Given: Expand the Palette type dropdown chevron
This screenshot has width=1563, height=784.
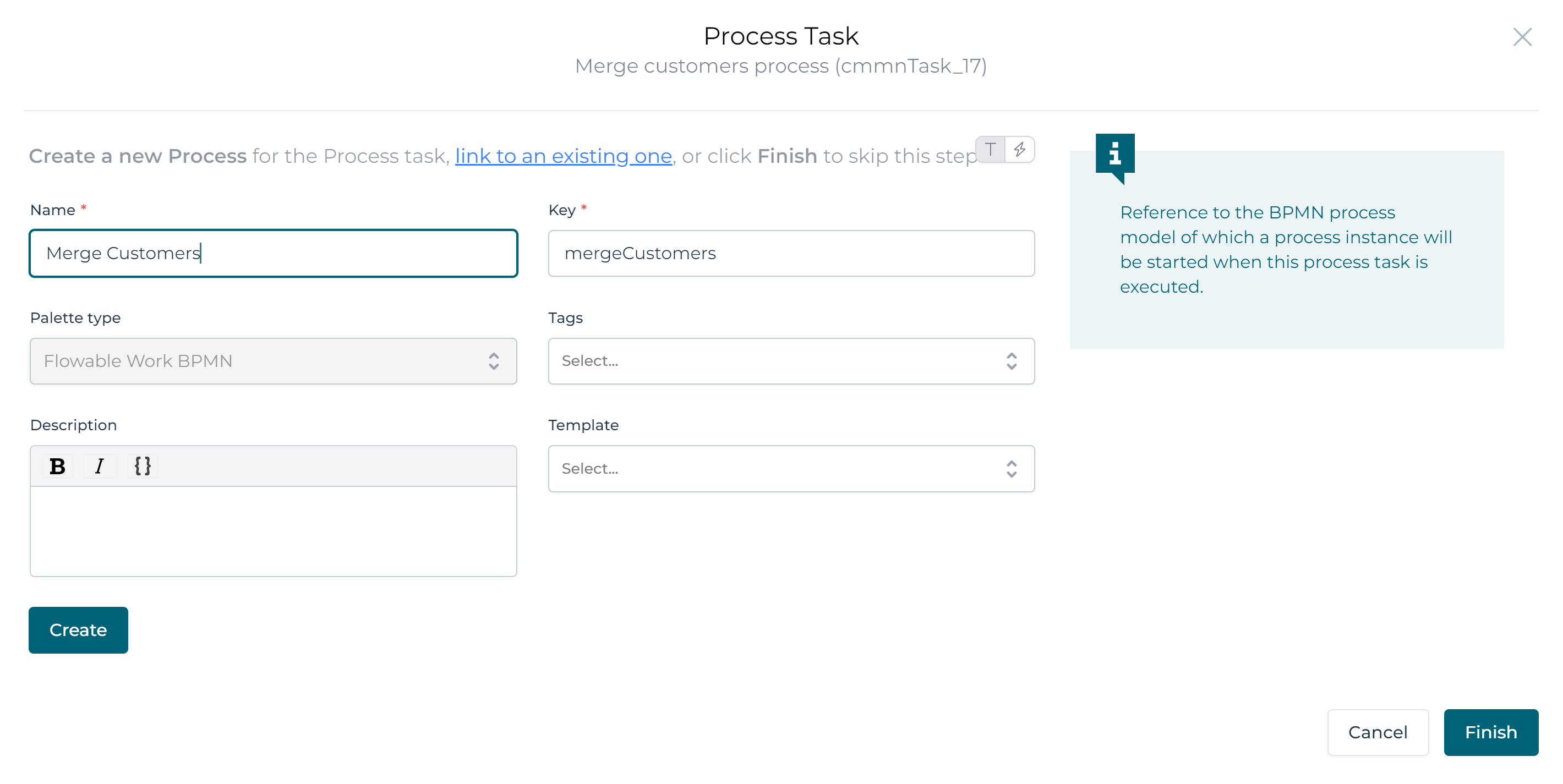Looking at the screenshot, I should (x=495, y=361).
